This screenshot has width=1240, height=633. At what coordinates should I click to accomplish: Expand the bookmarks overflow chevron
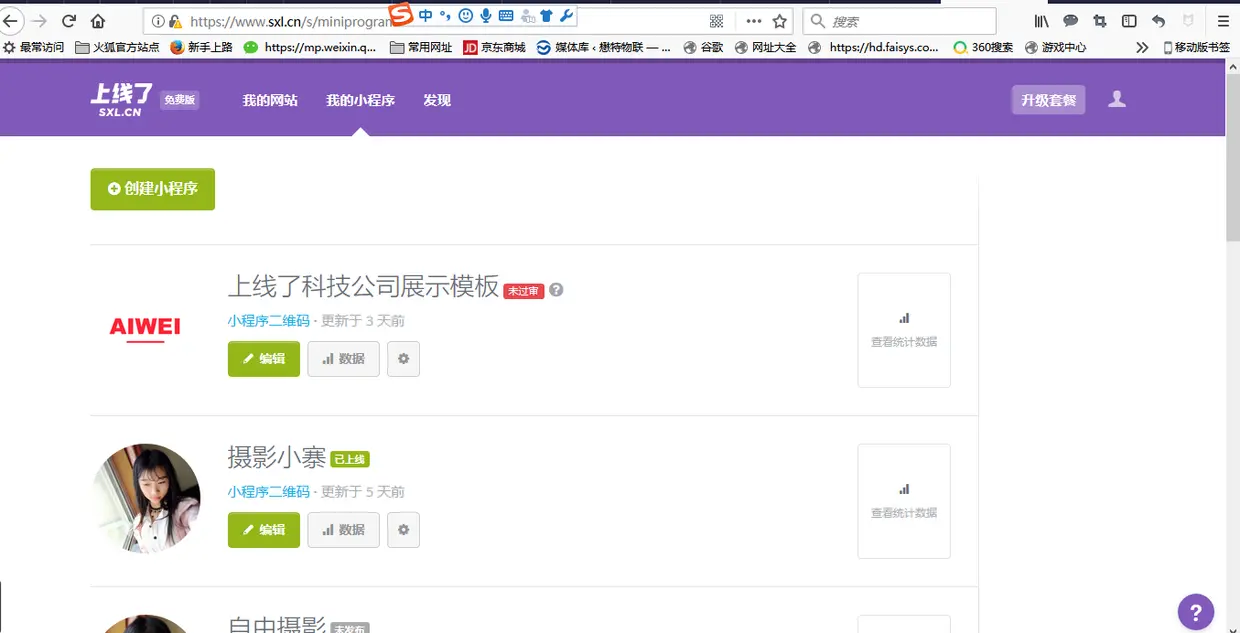[1142, 46]
